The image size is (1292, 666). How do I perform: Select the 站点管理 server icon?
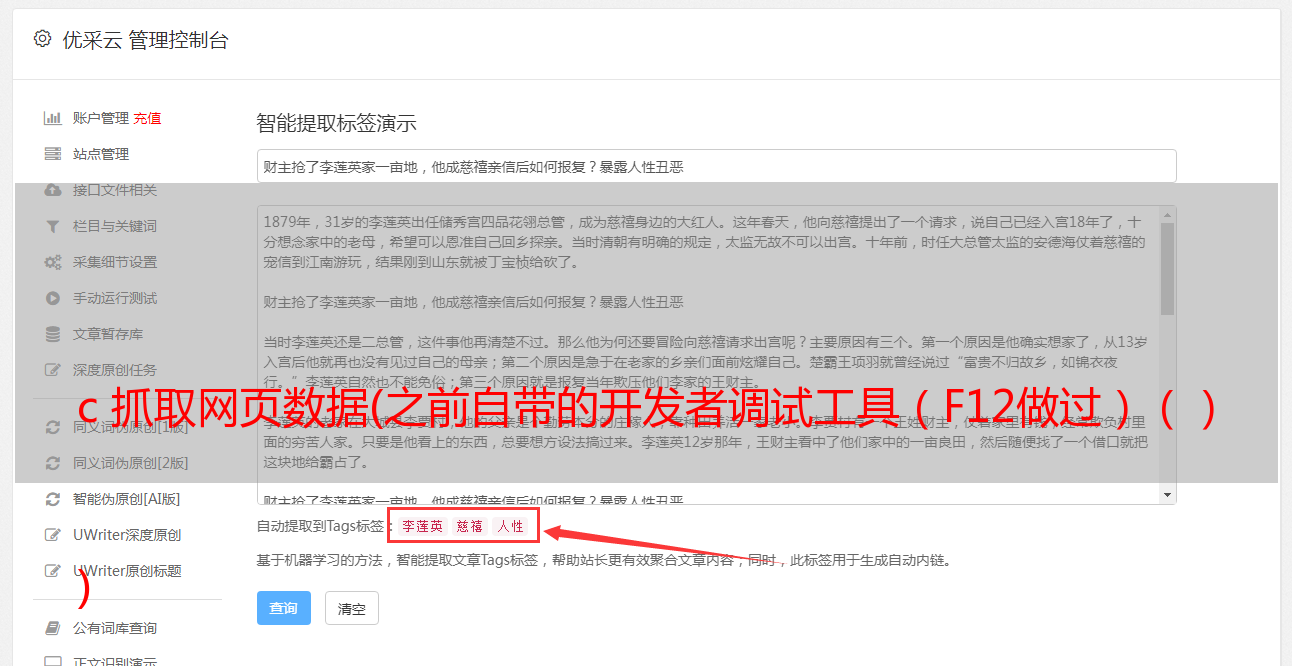[x=53, y=154]
